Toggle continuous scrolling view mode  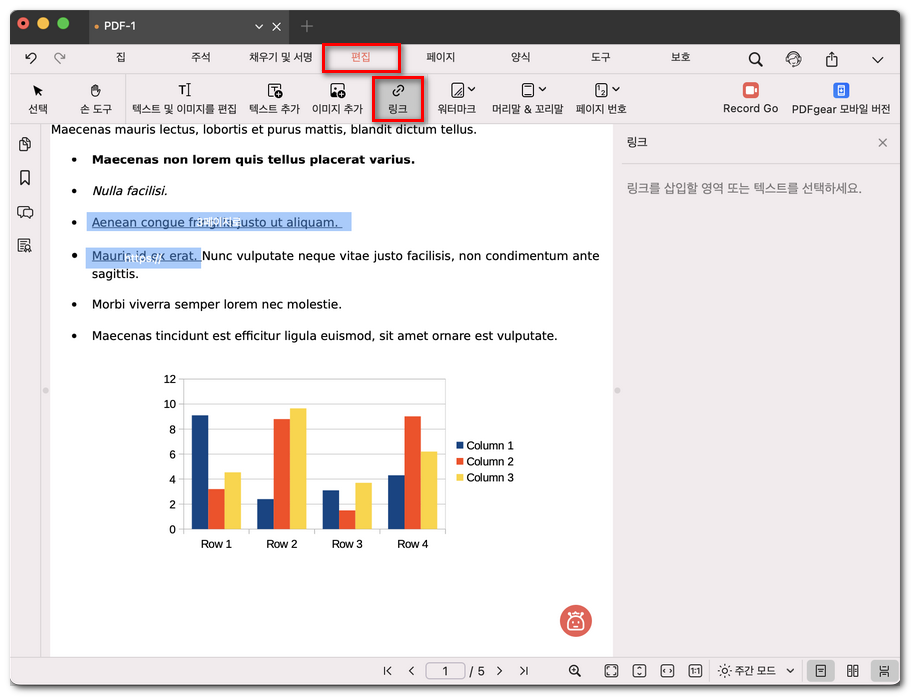883,671
